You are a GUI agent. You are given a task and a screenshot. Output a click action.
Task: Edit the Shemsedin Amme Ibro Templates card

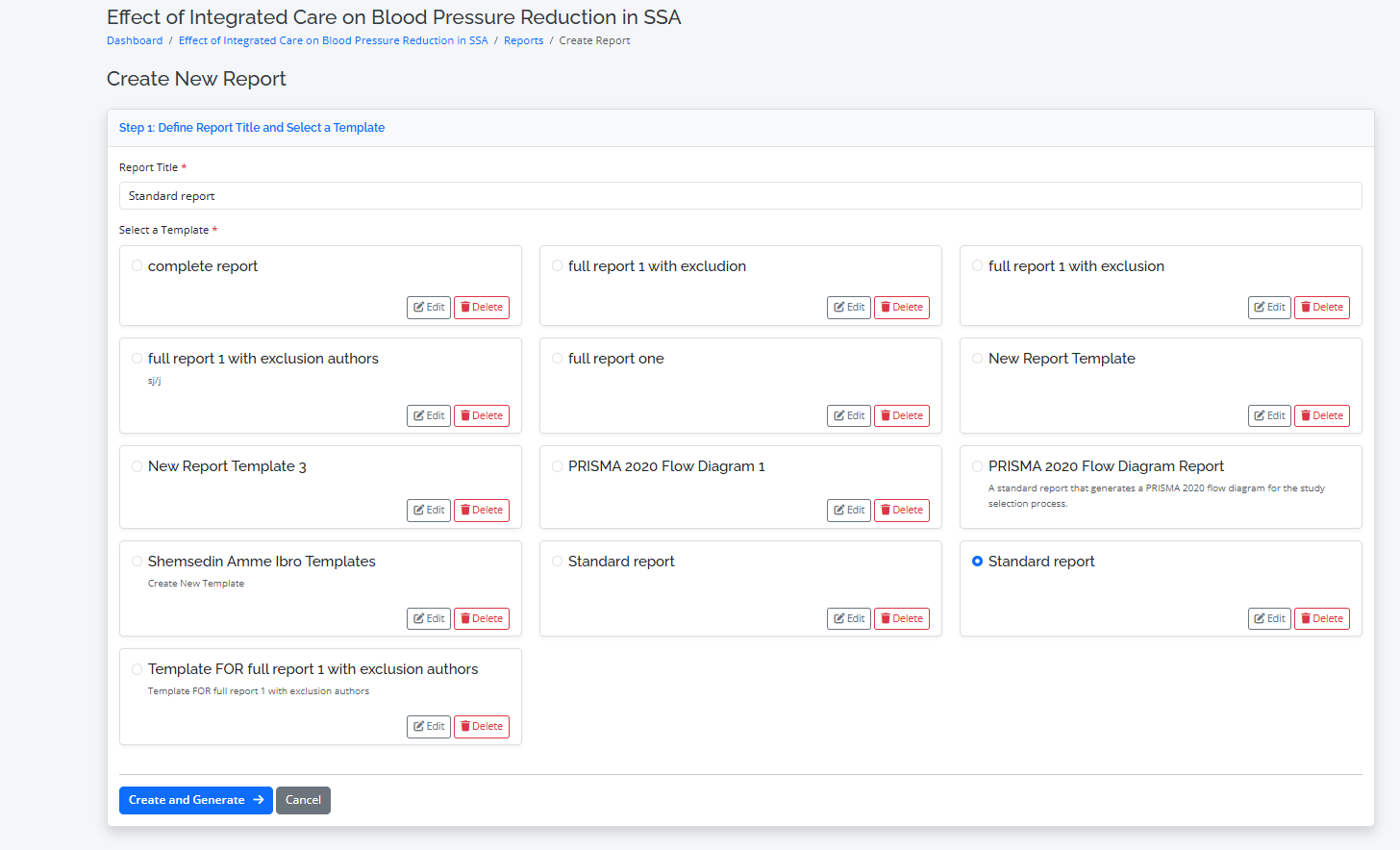(x=428, y=619)
